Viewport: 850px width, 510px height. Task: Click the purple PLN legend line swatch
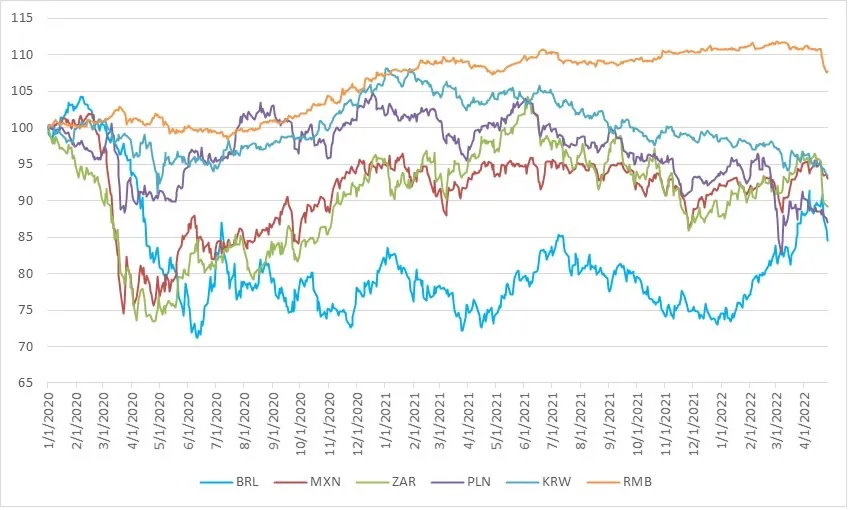pos(447,482)
